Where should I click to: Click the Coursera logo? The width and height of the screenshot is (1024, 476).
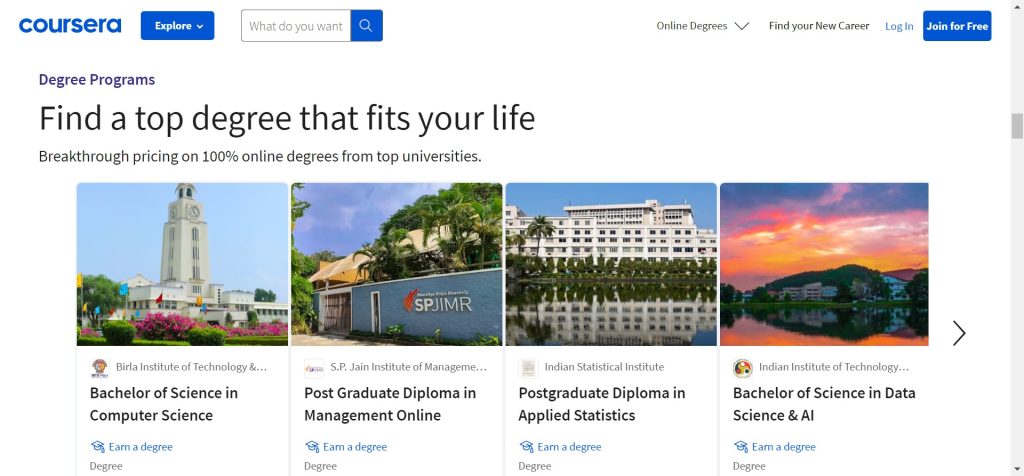[70, 26]
